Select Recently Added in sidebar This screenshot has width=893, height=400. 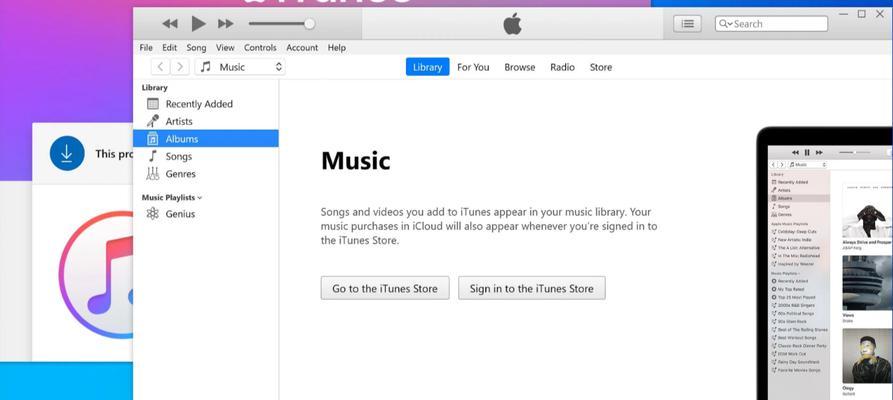[206, 104]
